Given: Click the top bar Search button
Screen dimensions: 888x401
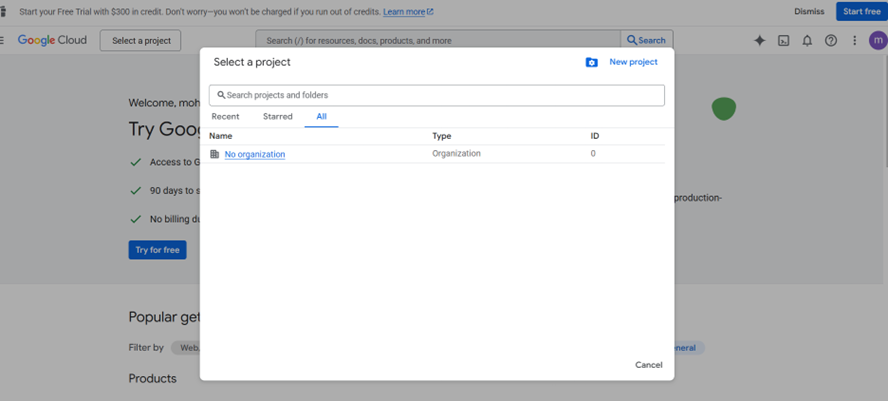Looking at the screenshot, I should click(x=646, y=40).
